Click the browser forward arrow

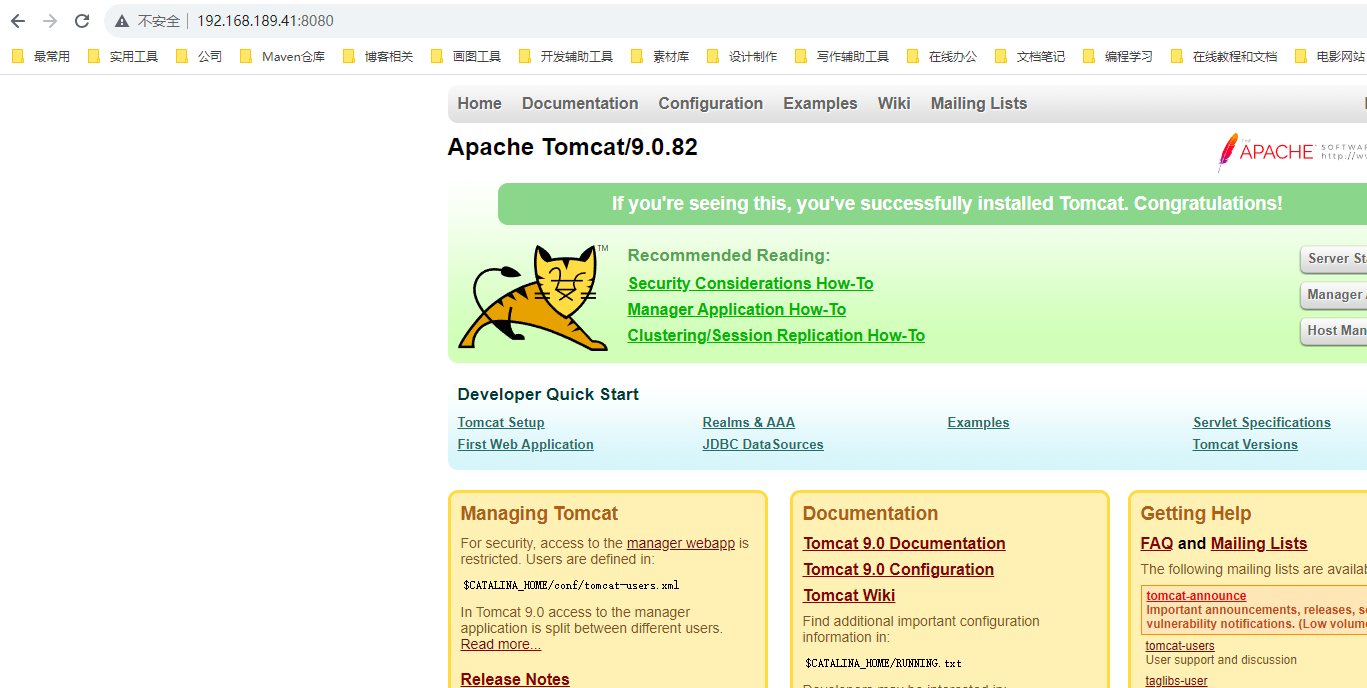50,21
